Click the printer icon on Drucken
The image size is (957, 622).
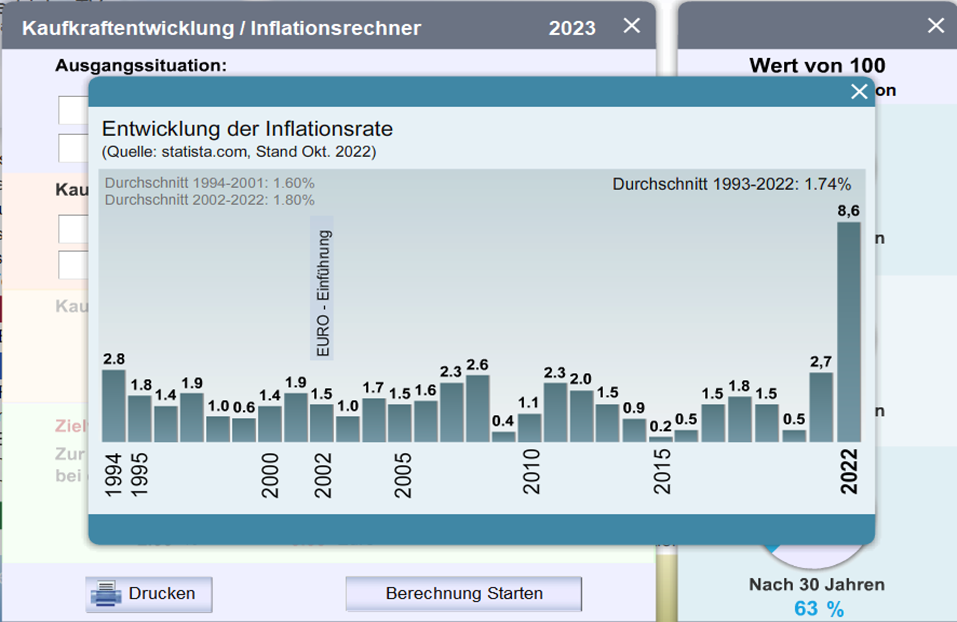tap(106, 594)
